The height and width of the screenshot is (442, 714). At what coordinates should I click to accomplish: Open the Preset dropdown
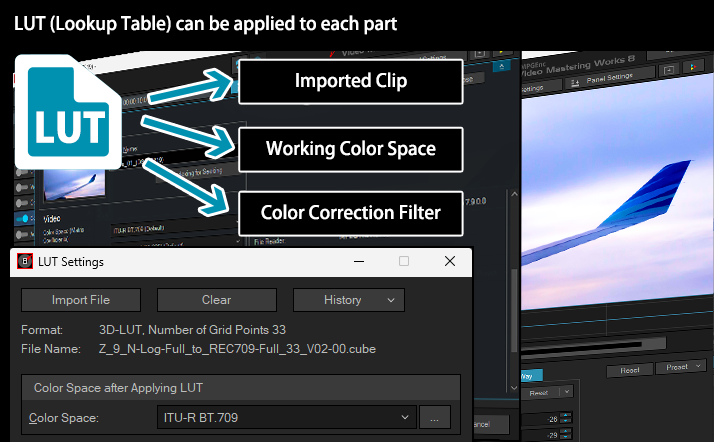681,366
